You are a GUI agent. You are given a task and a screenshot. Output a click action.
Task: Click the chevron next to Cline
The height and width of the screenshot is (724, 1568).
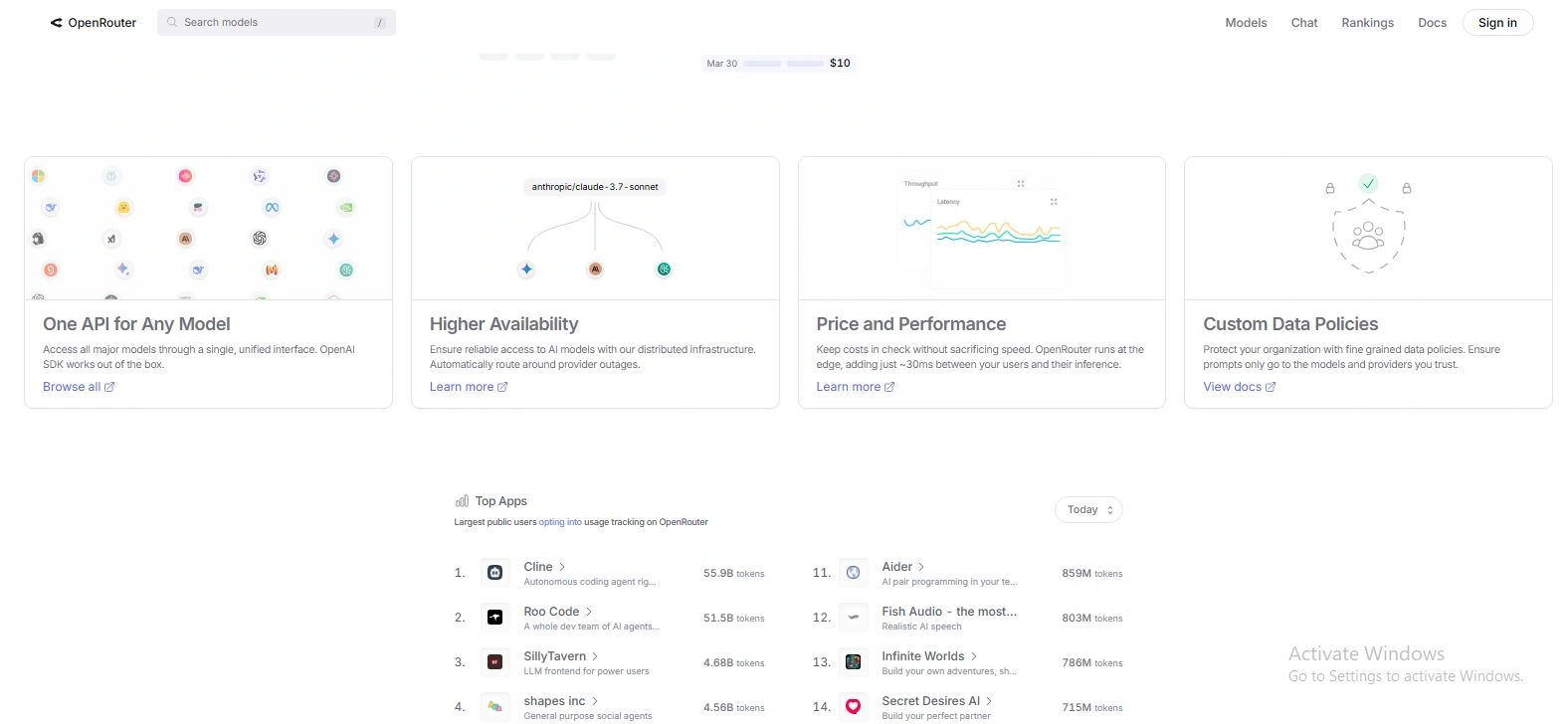(x=562, y=567)
